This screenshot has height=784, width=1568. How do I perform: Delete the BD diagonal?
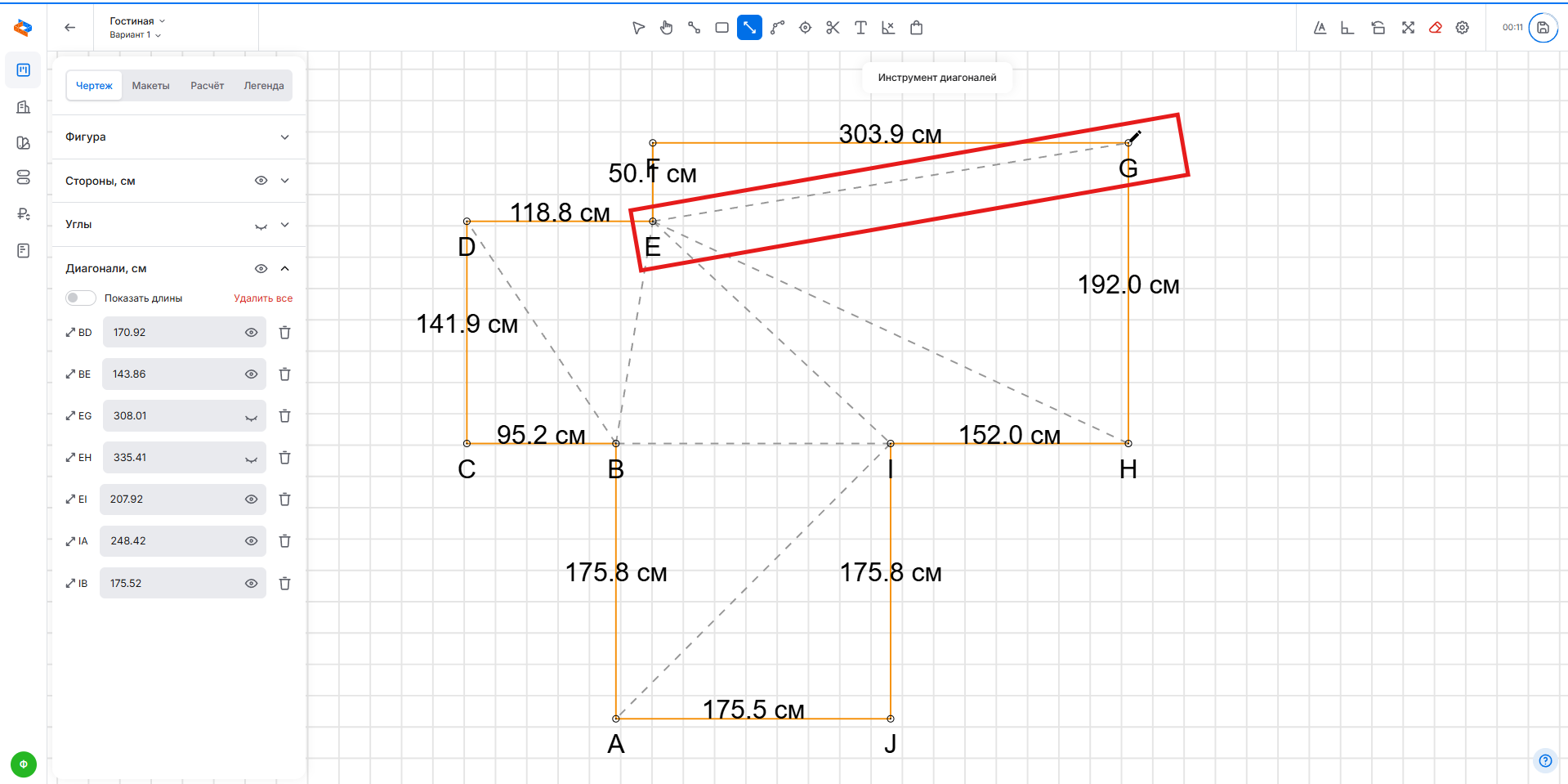pyautogui.click(x=284, y=333)
